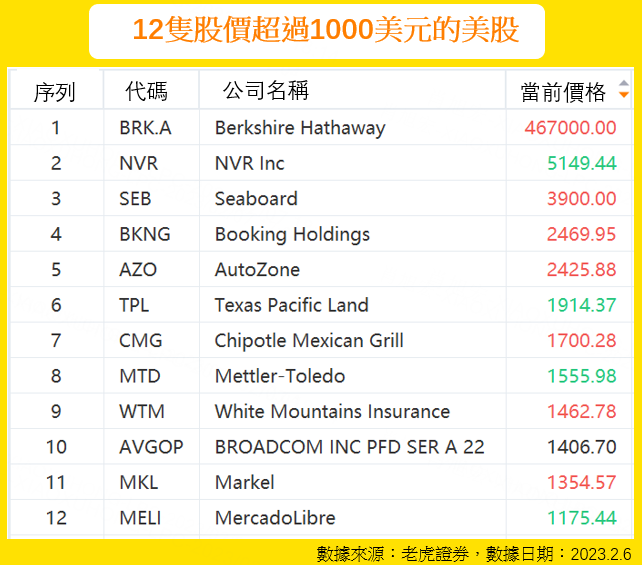
Task: Select Seaboard company name
Action: coord(256,199)
